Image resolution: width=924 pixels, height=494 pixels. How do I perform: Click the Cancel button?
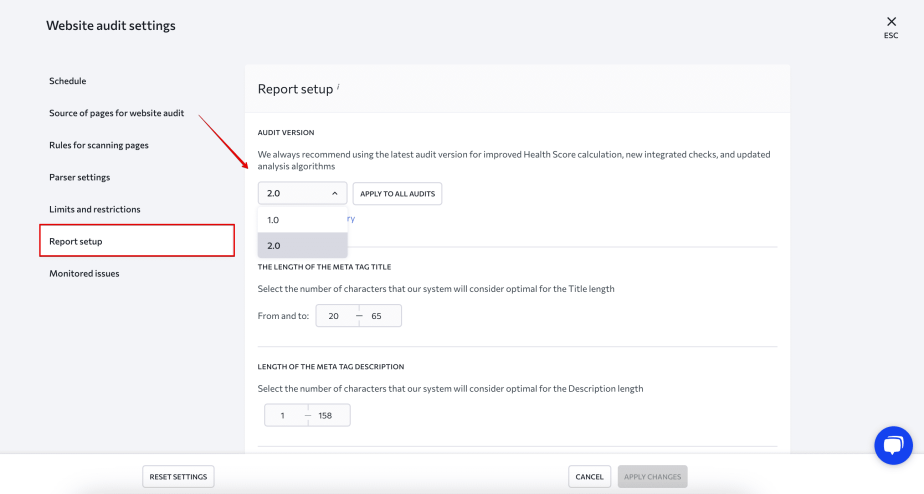click(x=589, y=476)
